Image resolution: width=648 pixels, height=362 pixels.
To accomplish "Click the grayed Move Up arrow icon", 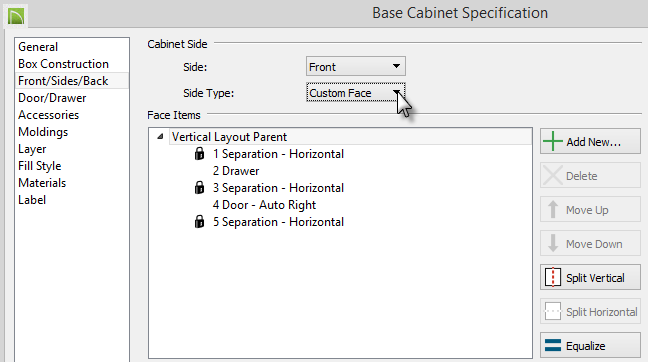I will click(x=553, y=210).
